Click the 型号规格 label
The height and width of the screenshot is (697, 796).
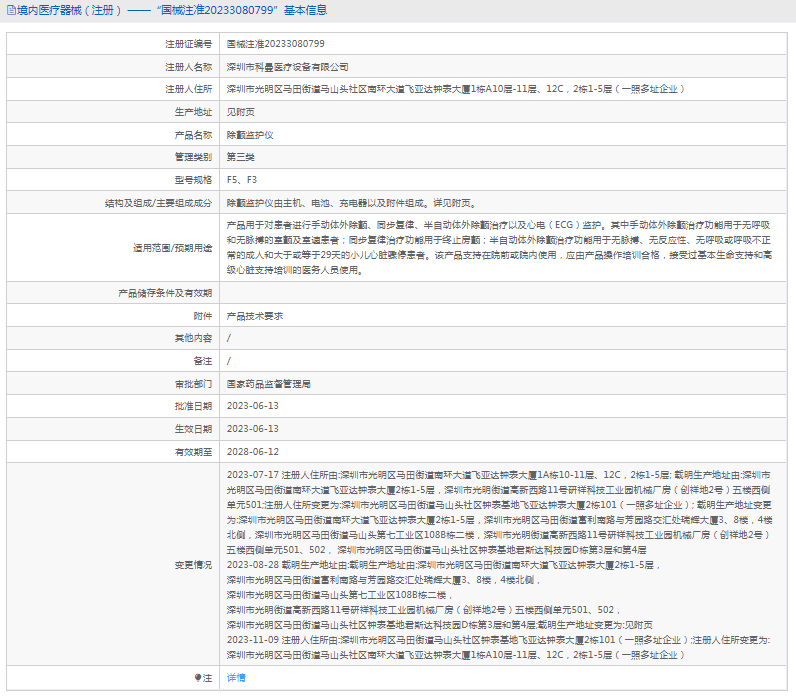[x=193, y=180]
